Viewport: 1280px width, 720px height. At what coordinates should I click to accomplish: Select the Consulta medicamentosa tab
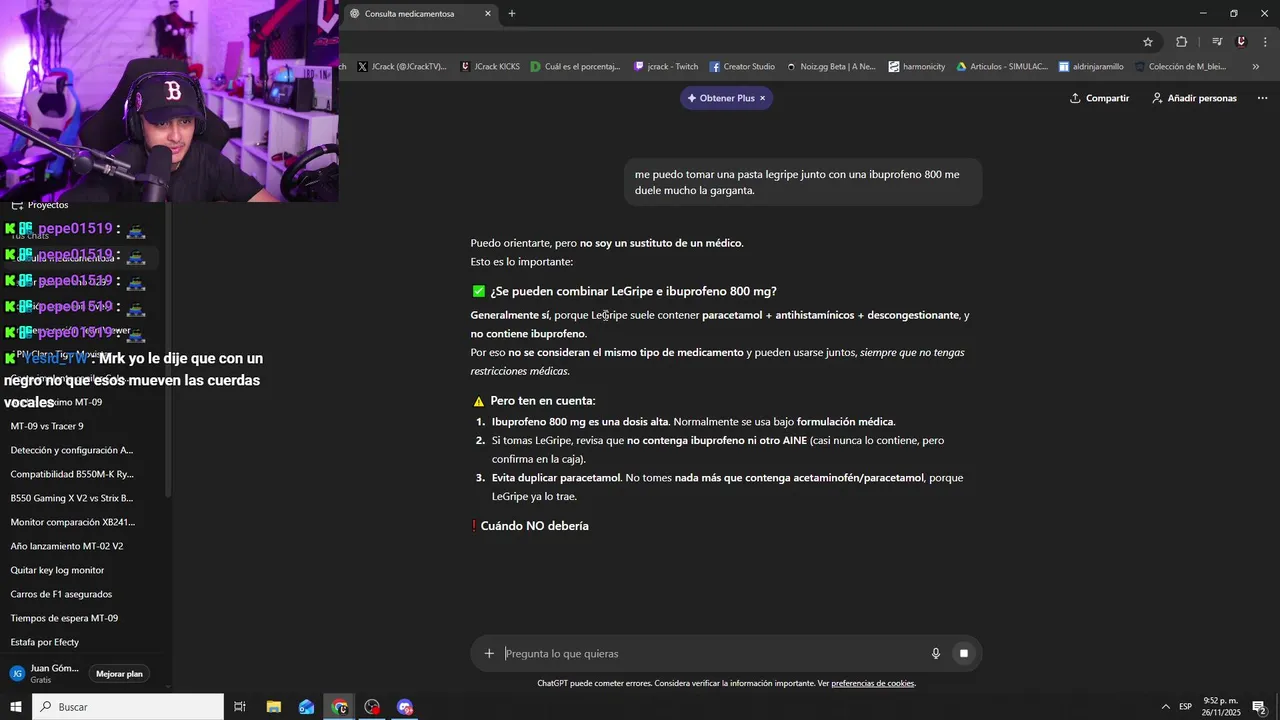(421, 14)
